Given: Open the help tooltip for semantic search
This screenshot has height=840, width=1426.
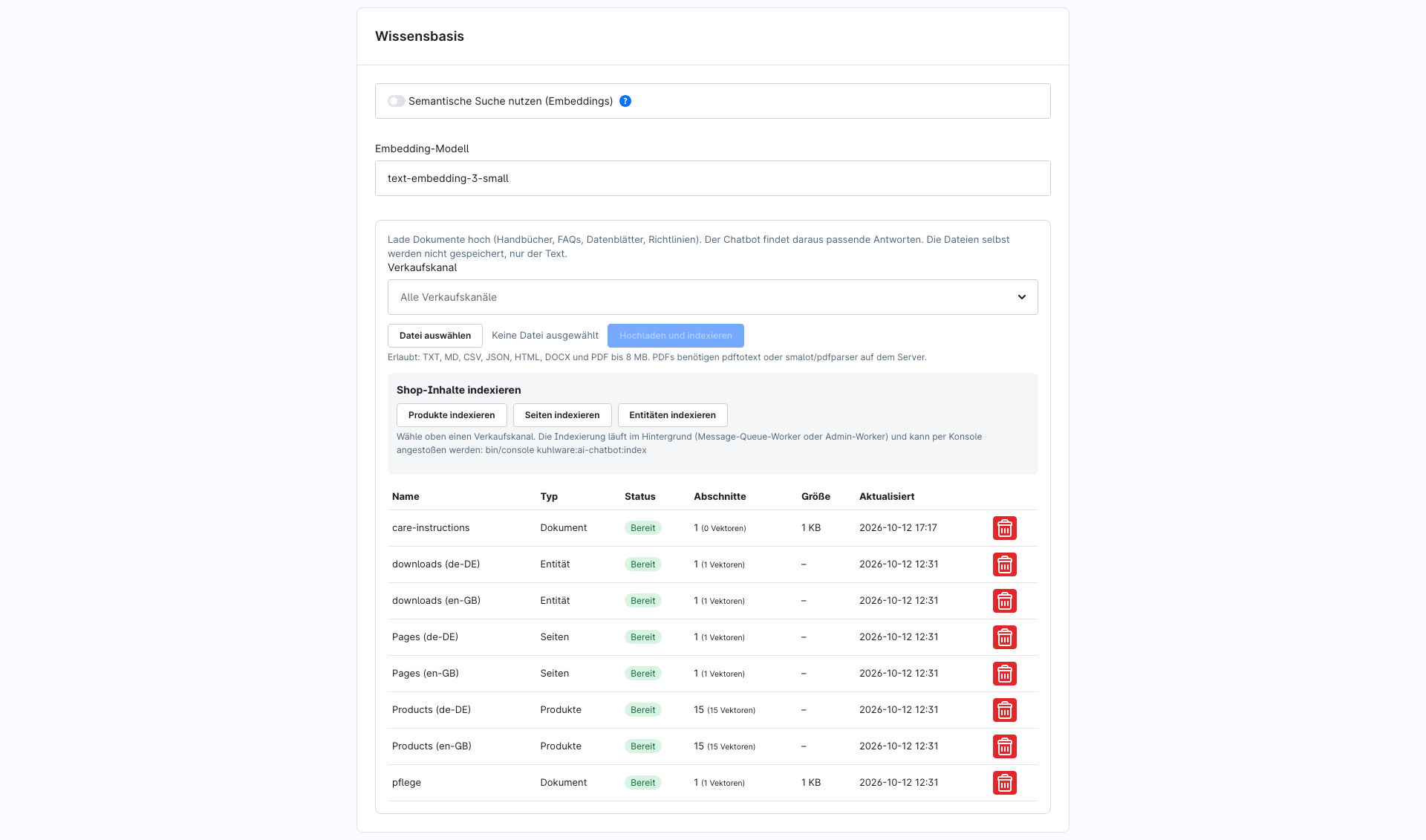Looking at the screenshot, I should tap(625, 101).
